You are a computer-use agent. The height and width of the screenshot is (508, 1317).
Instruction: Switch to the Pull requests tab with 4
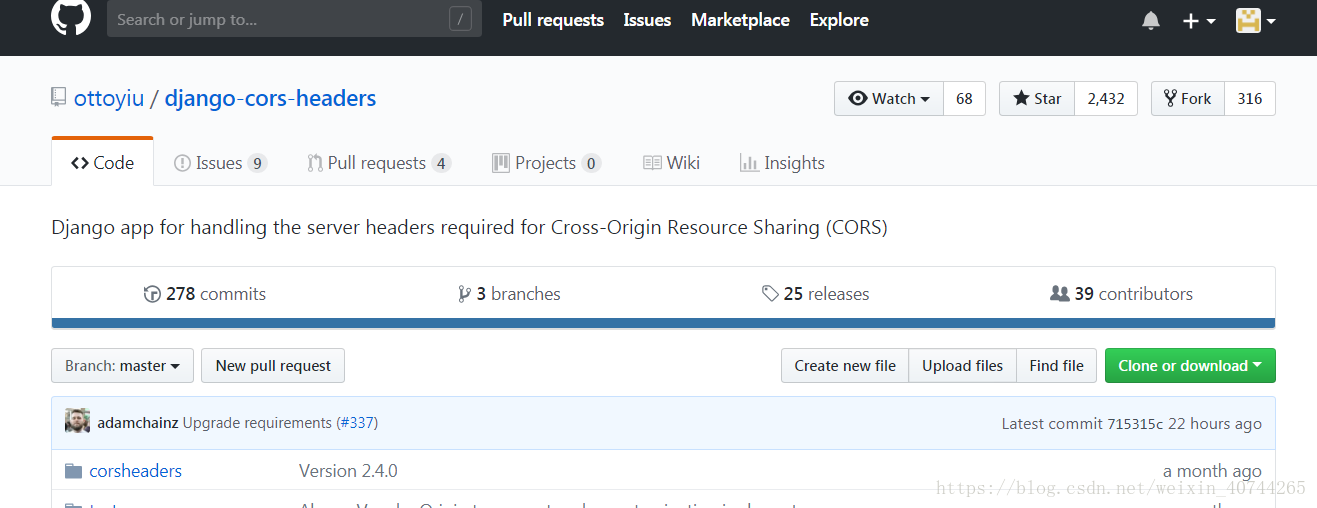tap(379, 163)
